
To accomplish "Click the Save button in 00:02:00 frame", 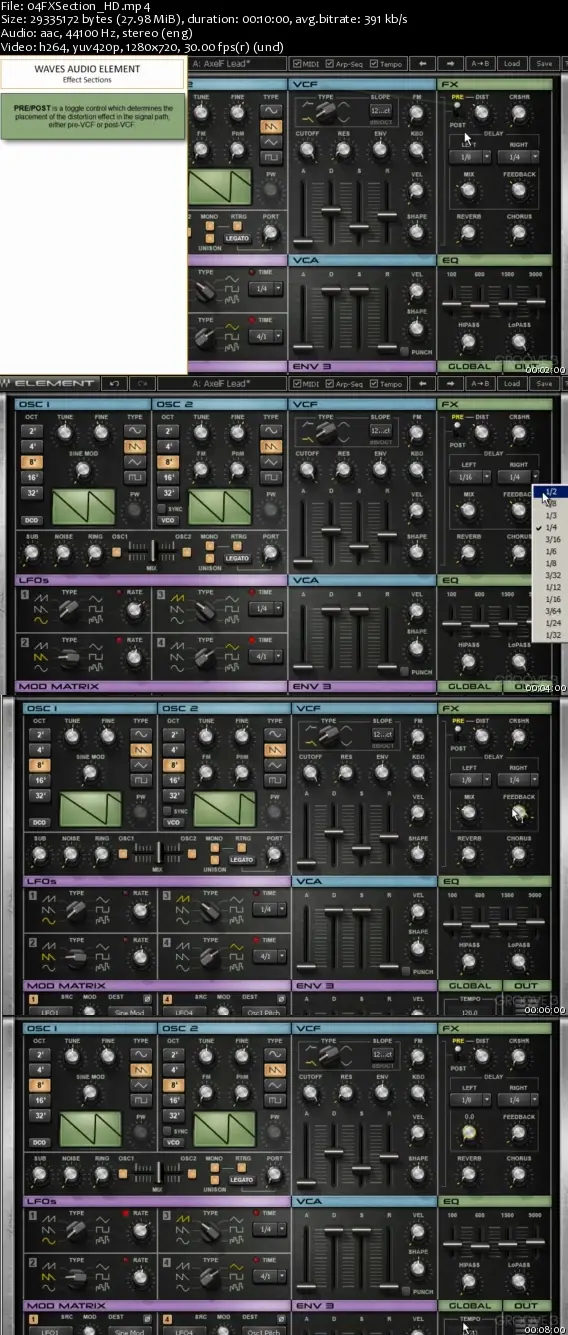I will tap(543, 63).
